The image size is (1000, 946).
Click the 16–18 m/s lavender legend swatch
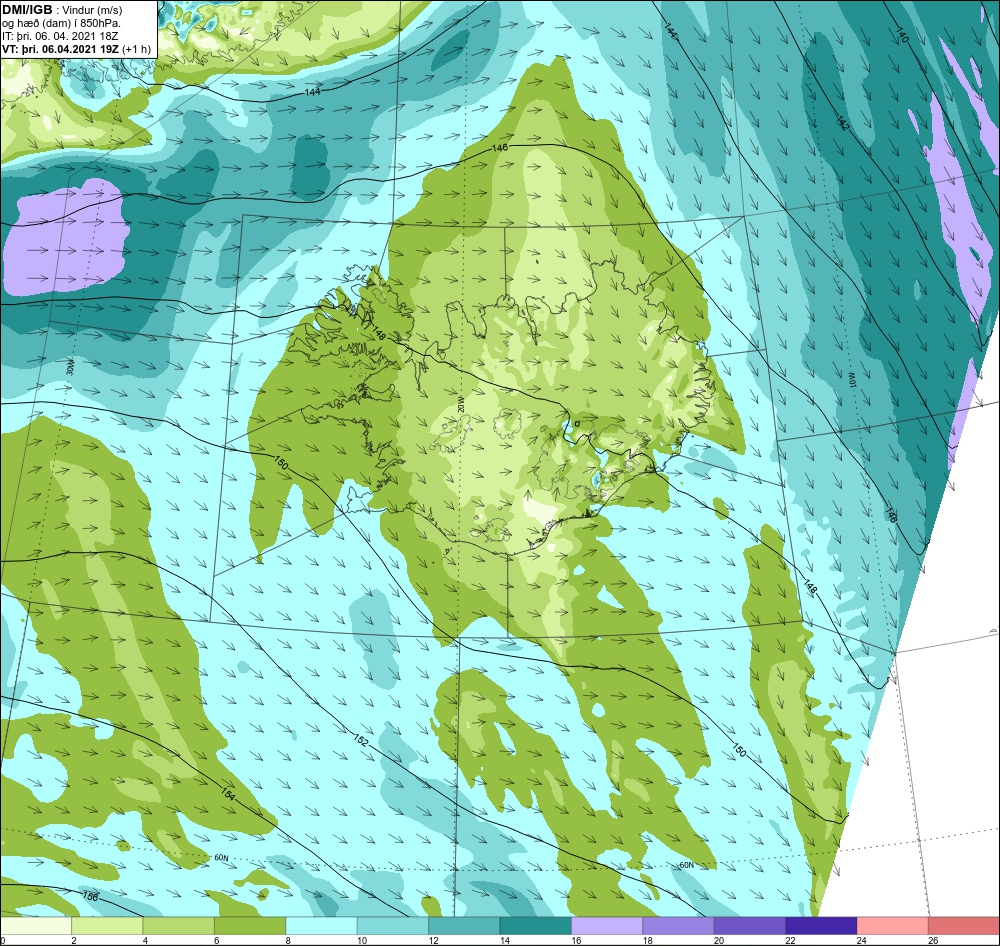coord(607,926)
